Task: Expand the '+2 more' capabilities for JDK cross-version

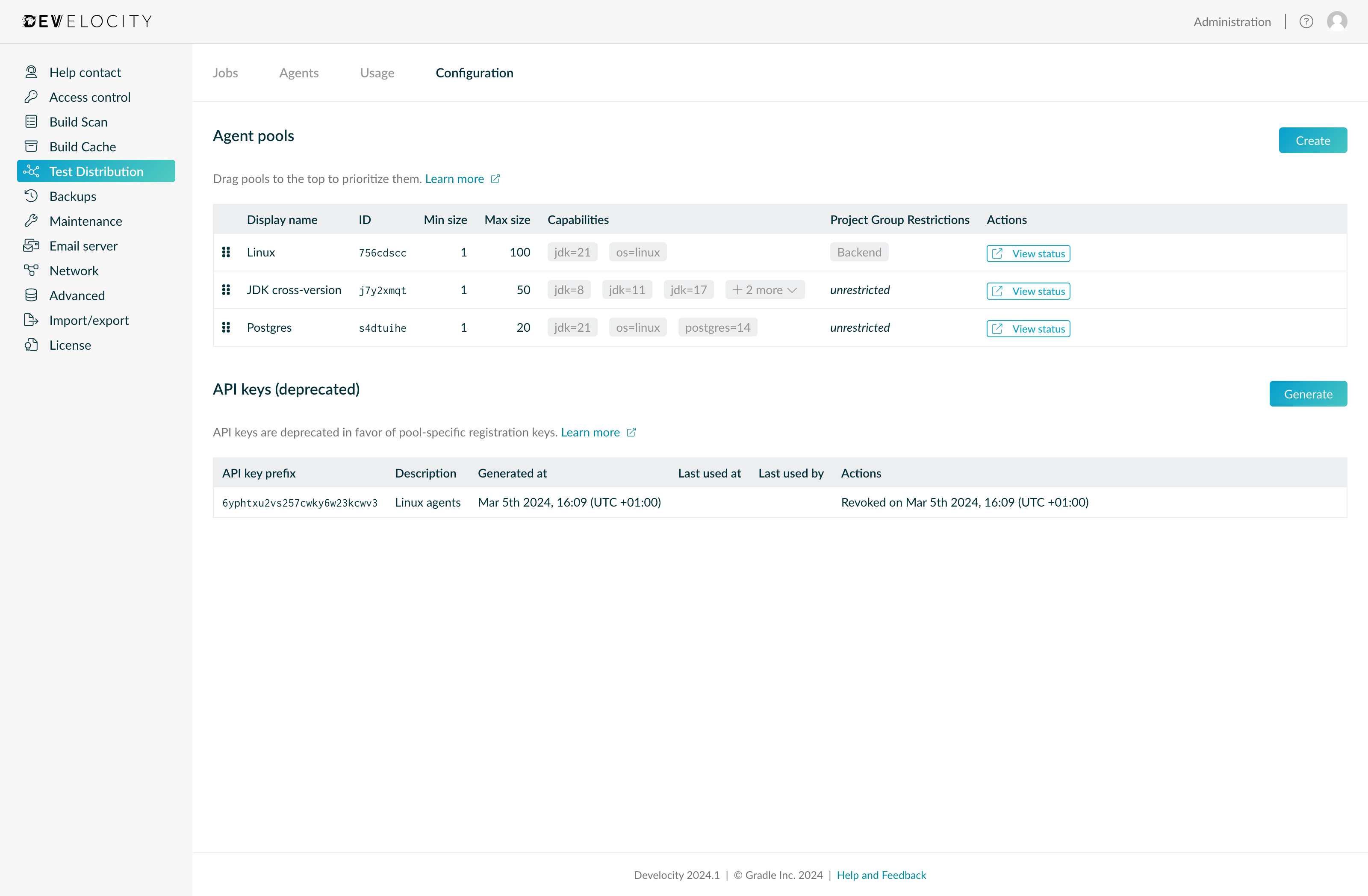Action: pos(764,290)
